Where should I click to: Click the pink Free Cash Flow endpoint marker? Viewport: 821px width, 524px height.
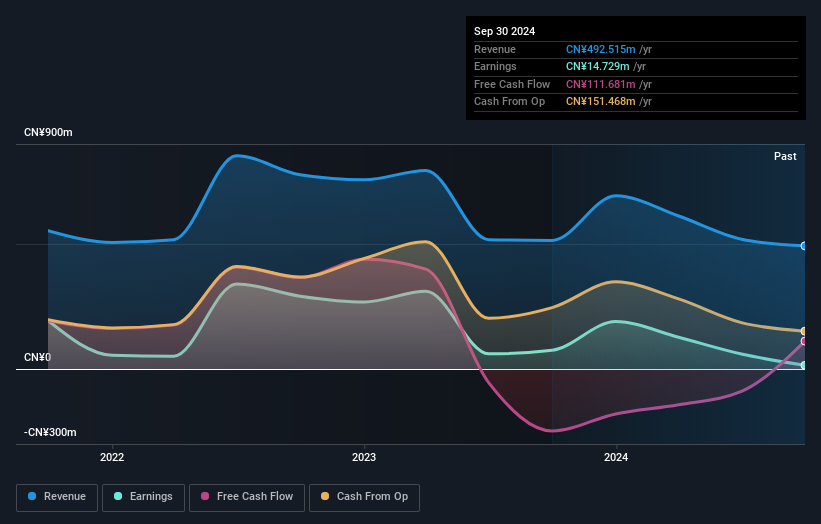(x=804, y=341)
